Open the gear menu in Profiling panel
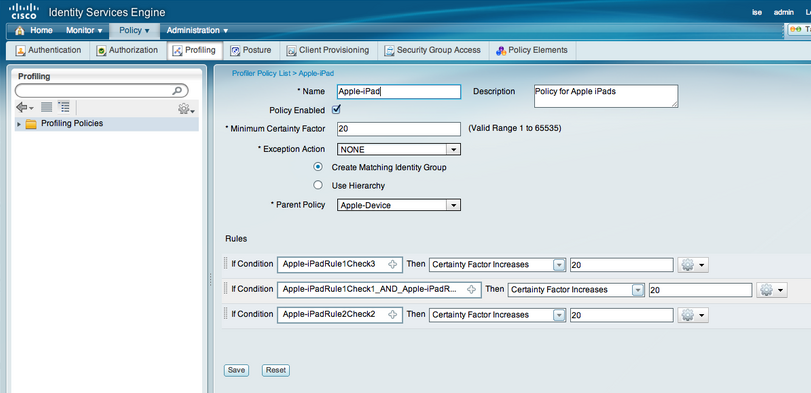 (x=186, y=109)
